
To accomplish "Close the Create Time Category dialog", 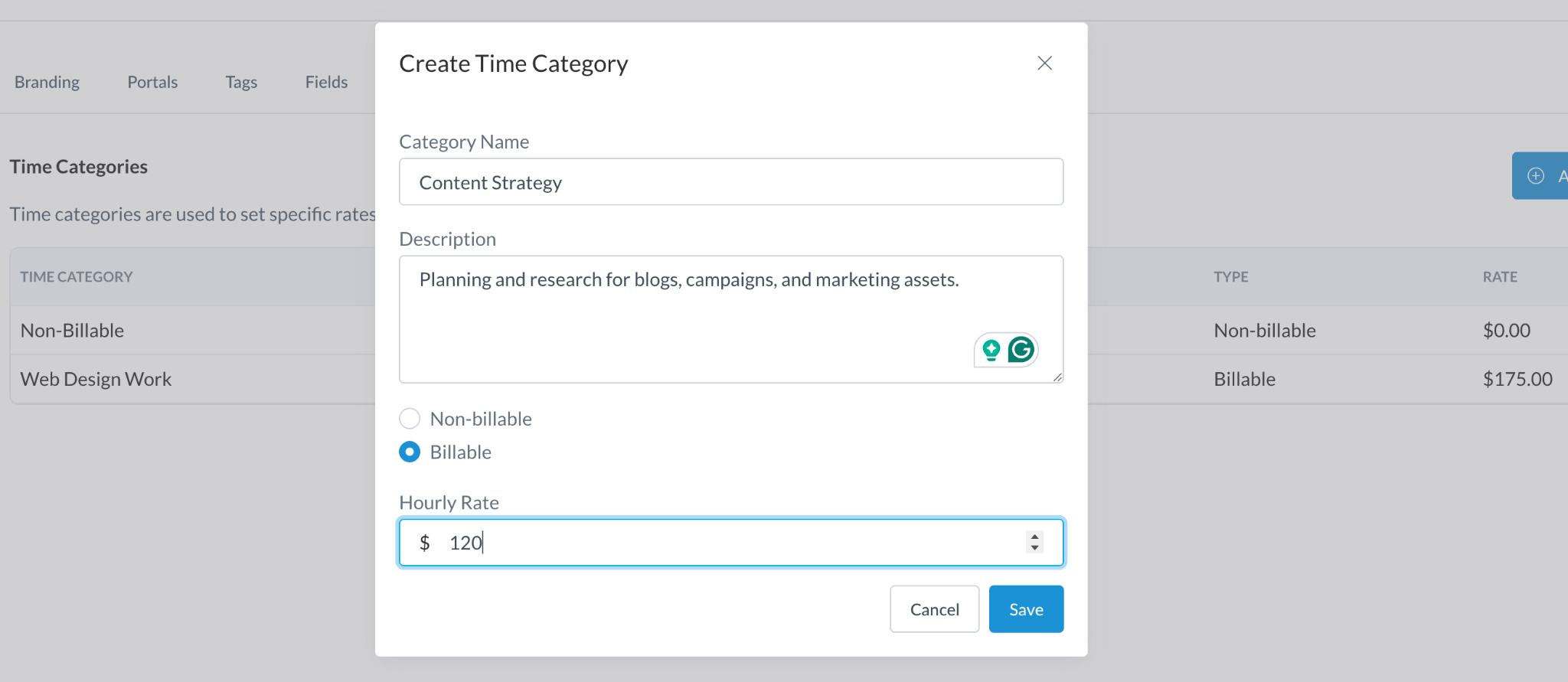I will pyautogui.click(x=1044, y=64).
